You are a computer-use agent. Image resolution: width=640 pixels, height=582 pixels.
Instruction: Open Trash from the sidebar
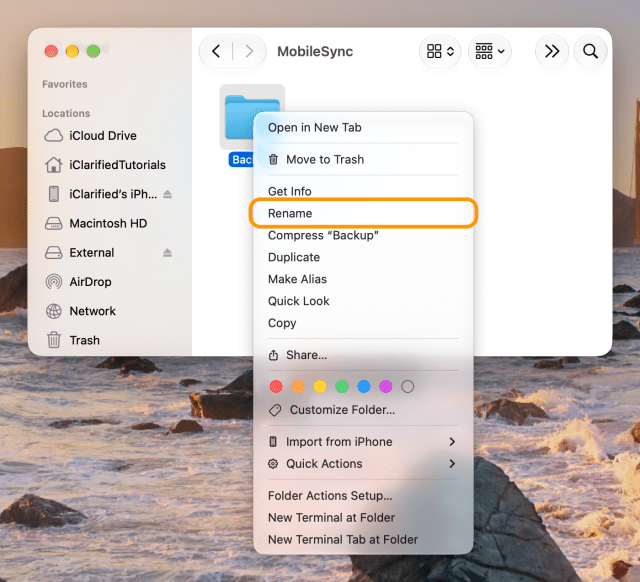point(108,340)
